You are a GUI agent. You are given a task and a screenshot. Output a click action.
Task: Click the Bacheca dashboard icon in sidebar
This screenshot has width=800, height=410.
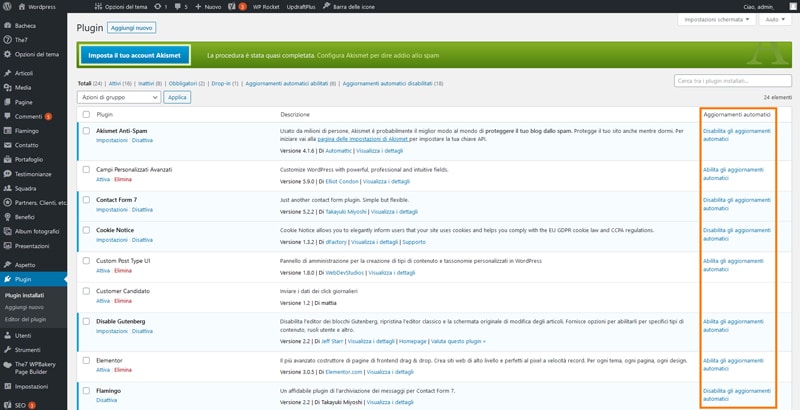[7, 25]
